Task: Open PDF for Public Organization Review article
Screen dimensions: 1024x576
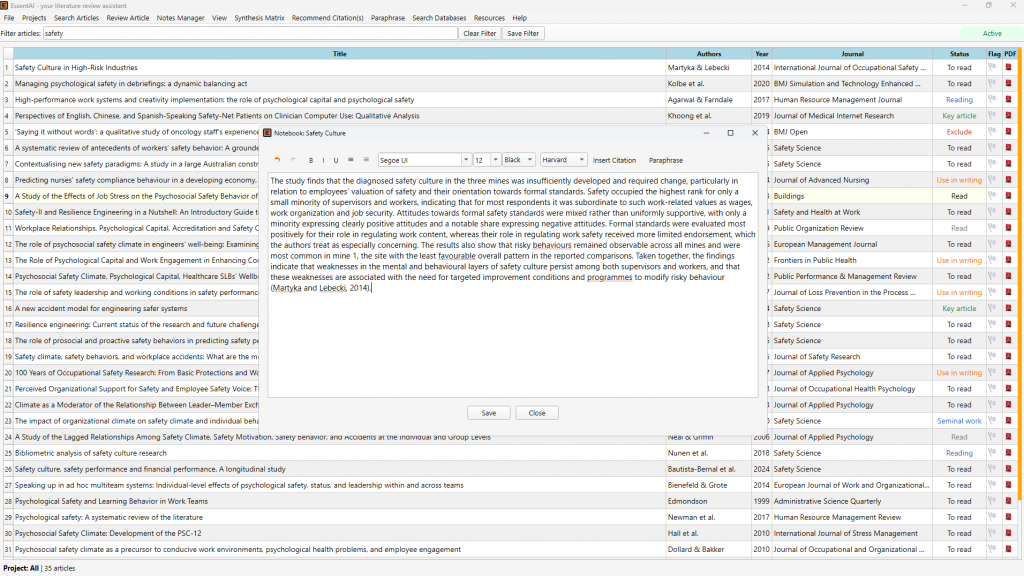Action: tap(1008, 228)
